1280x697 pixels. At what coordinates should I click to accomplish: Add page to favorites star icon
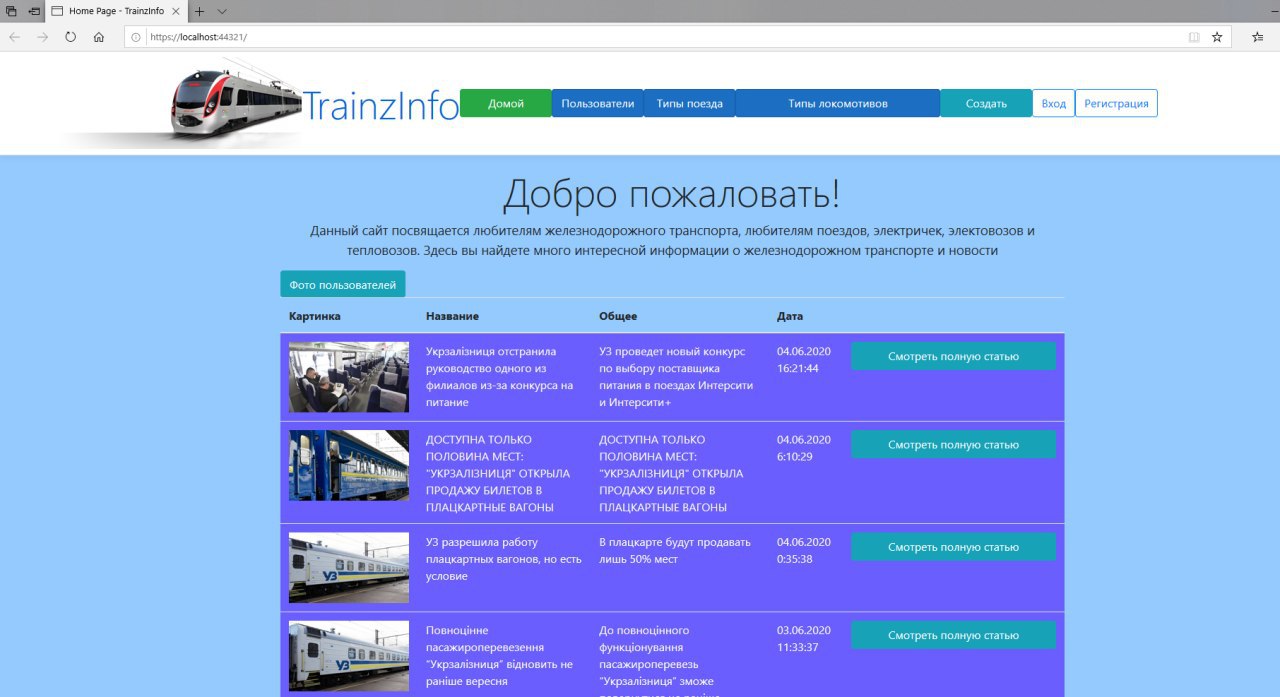pos(1217,37)
